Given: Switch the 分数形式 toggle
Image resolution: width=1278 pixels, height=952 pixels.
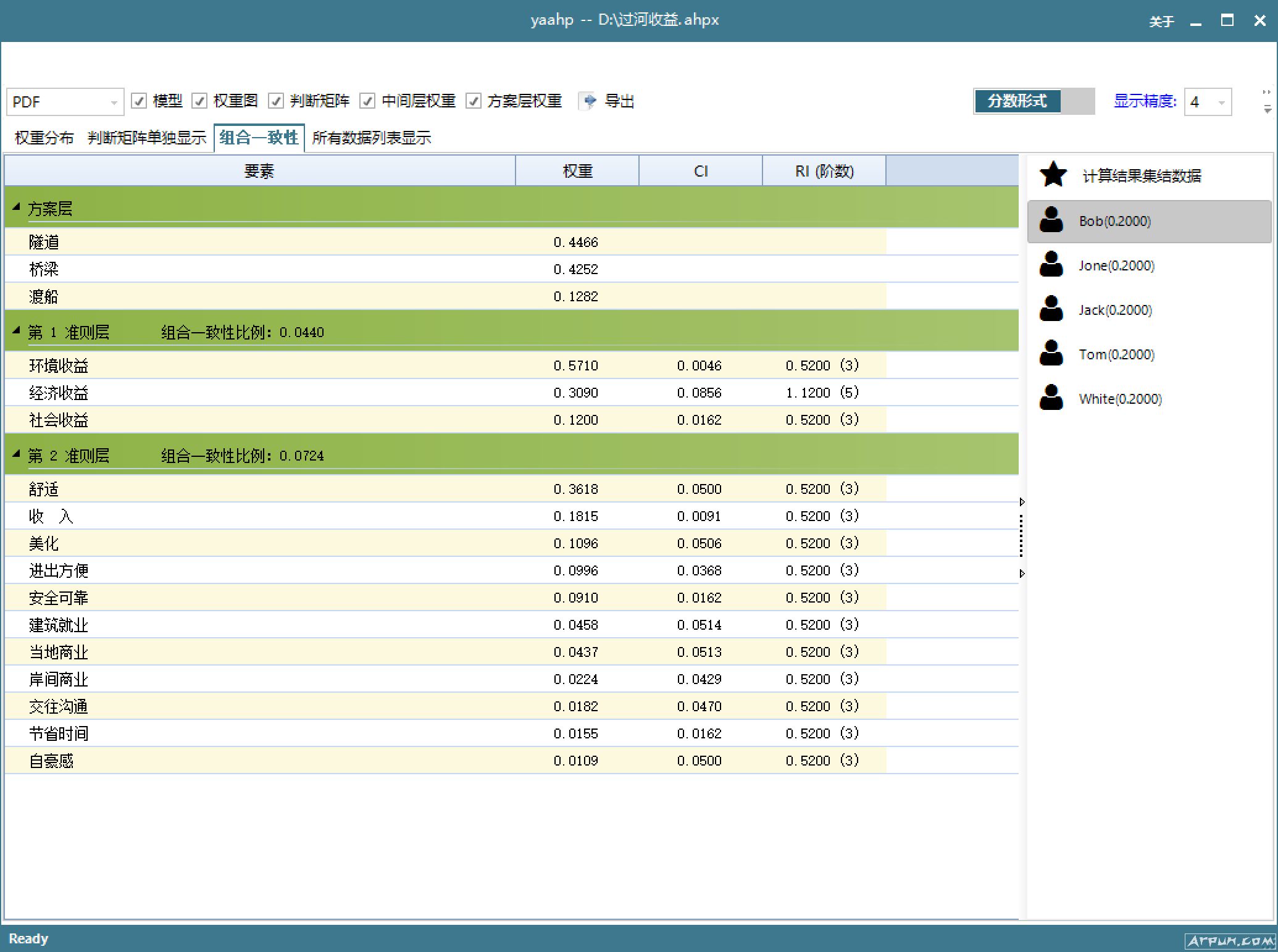Looking at the screenshot, I should click(x=1034, y=101).
